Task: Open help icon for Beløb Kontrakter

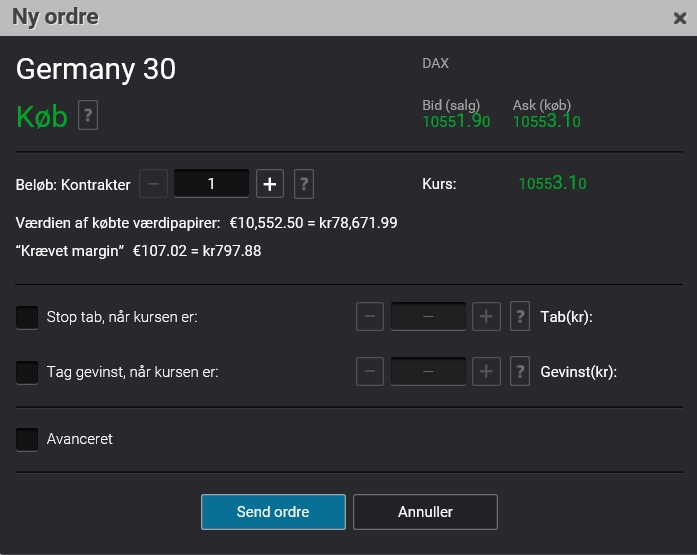Action: (x=304, y=184)
